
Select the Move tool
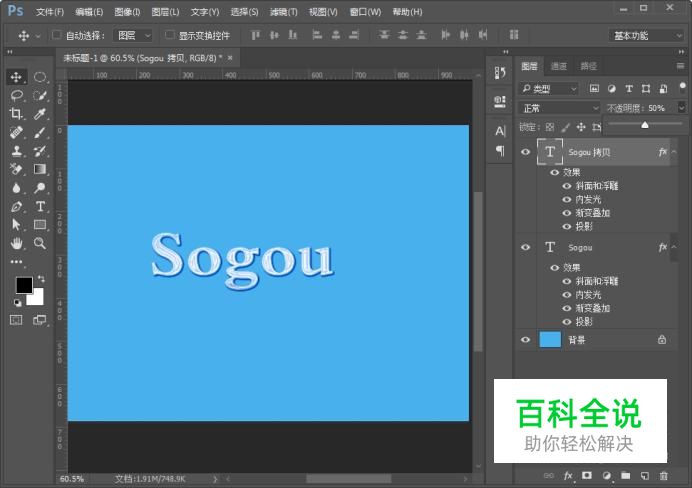click(x=16, y=77)
